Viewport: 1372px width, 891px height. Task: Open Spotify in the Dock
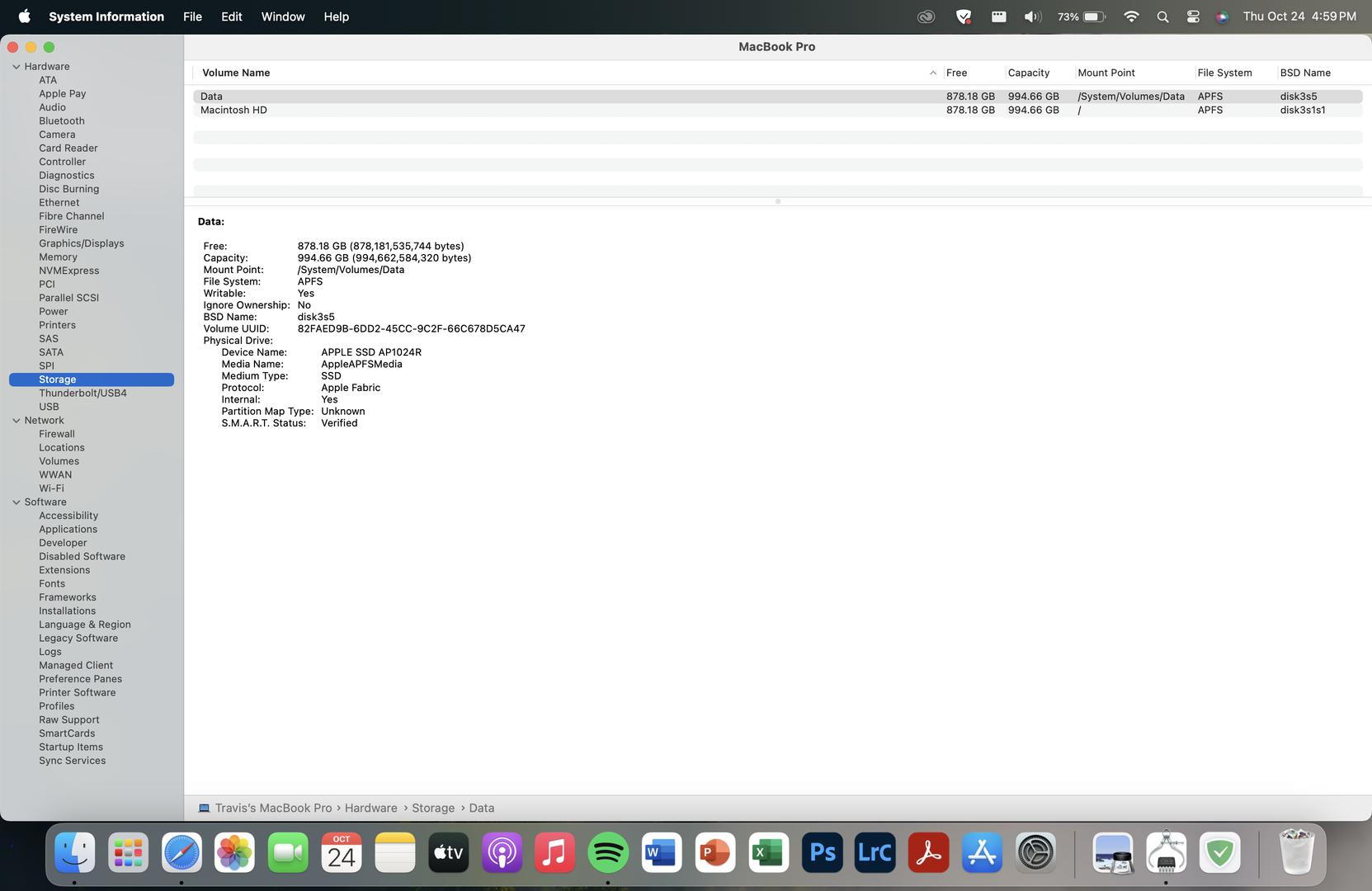[608, 852]
